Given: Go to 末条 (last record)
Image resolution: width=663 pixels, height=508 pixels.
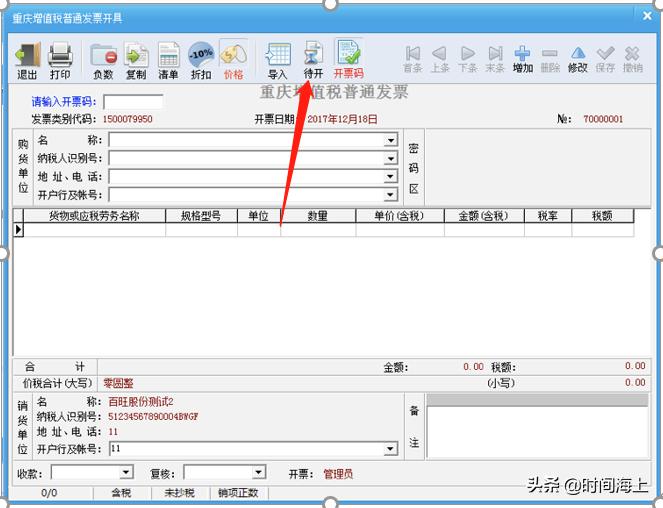Looking at the screenshot, I should click(x=495, y=59).
